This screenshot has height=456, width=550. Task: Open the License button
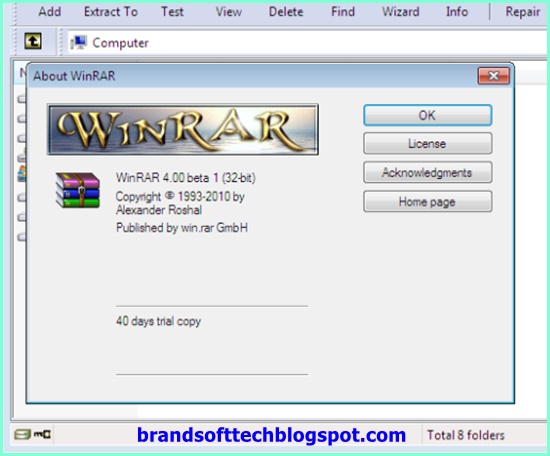(x=428, y=143)
